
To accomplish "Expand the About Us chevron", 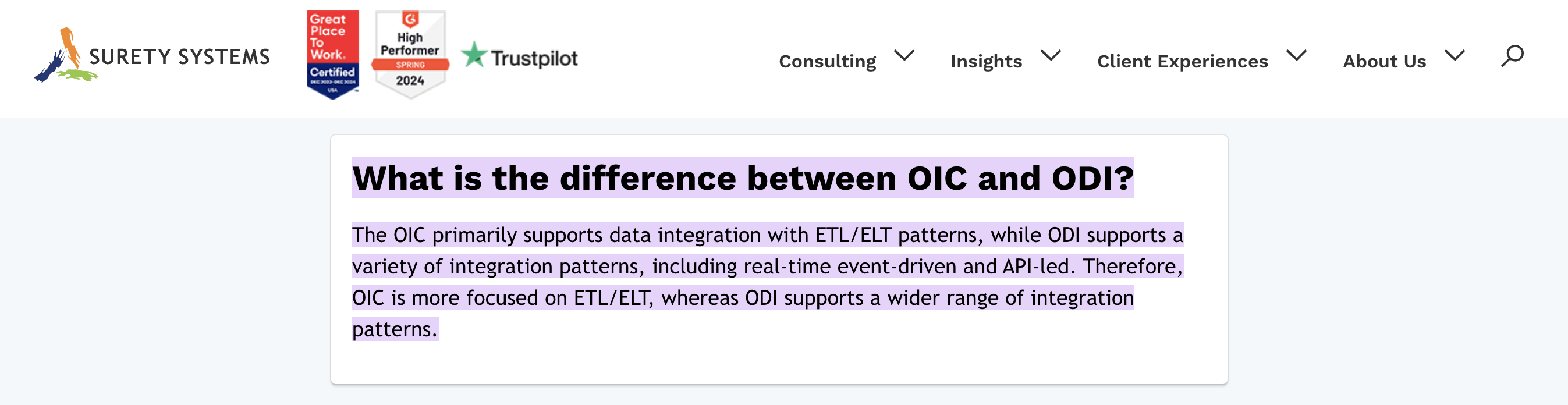I will click(1455, 56).
